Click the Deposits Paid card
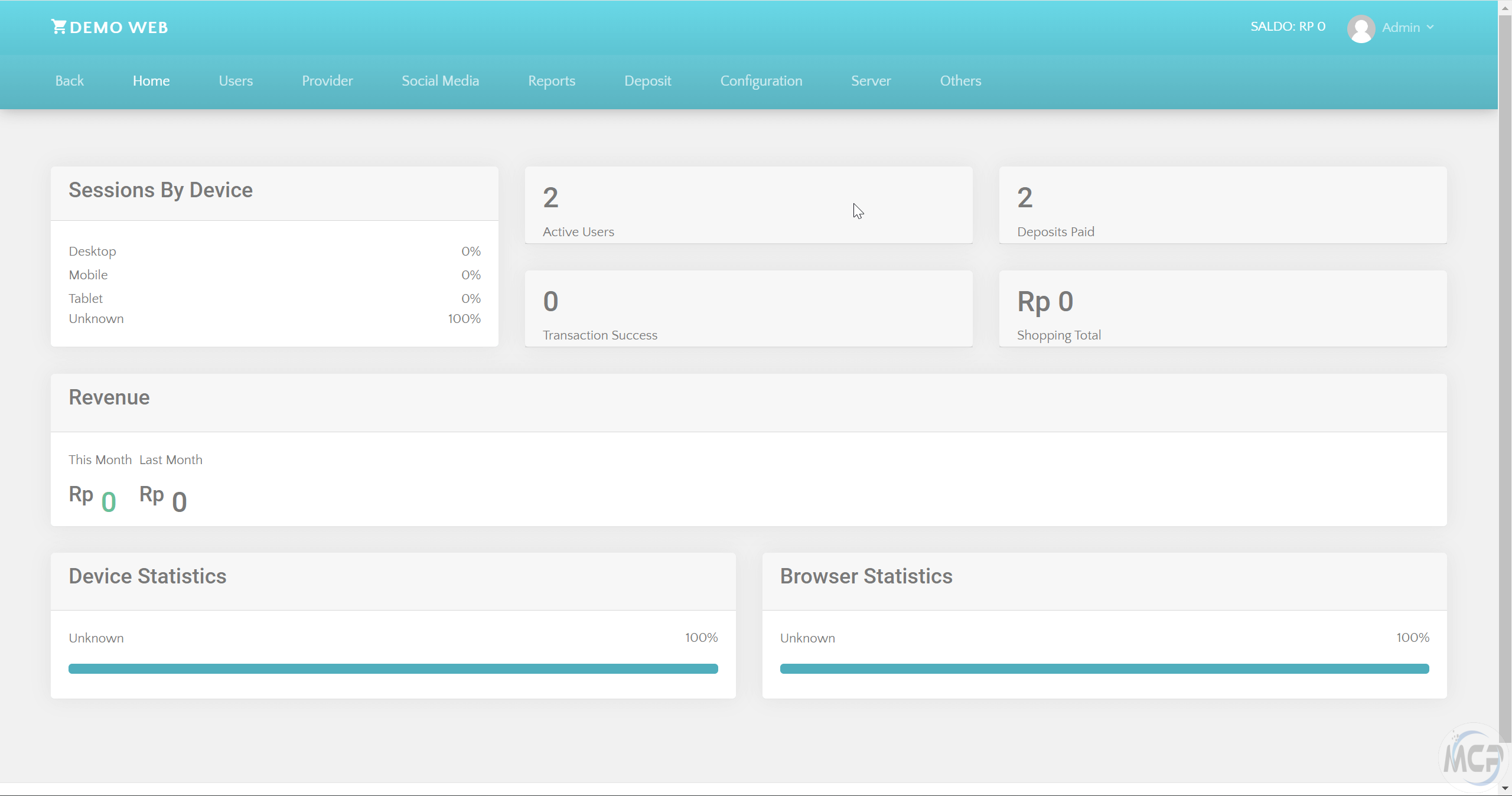The width and height of the screenshot is (1512, 796). (1222, 205)
